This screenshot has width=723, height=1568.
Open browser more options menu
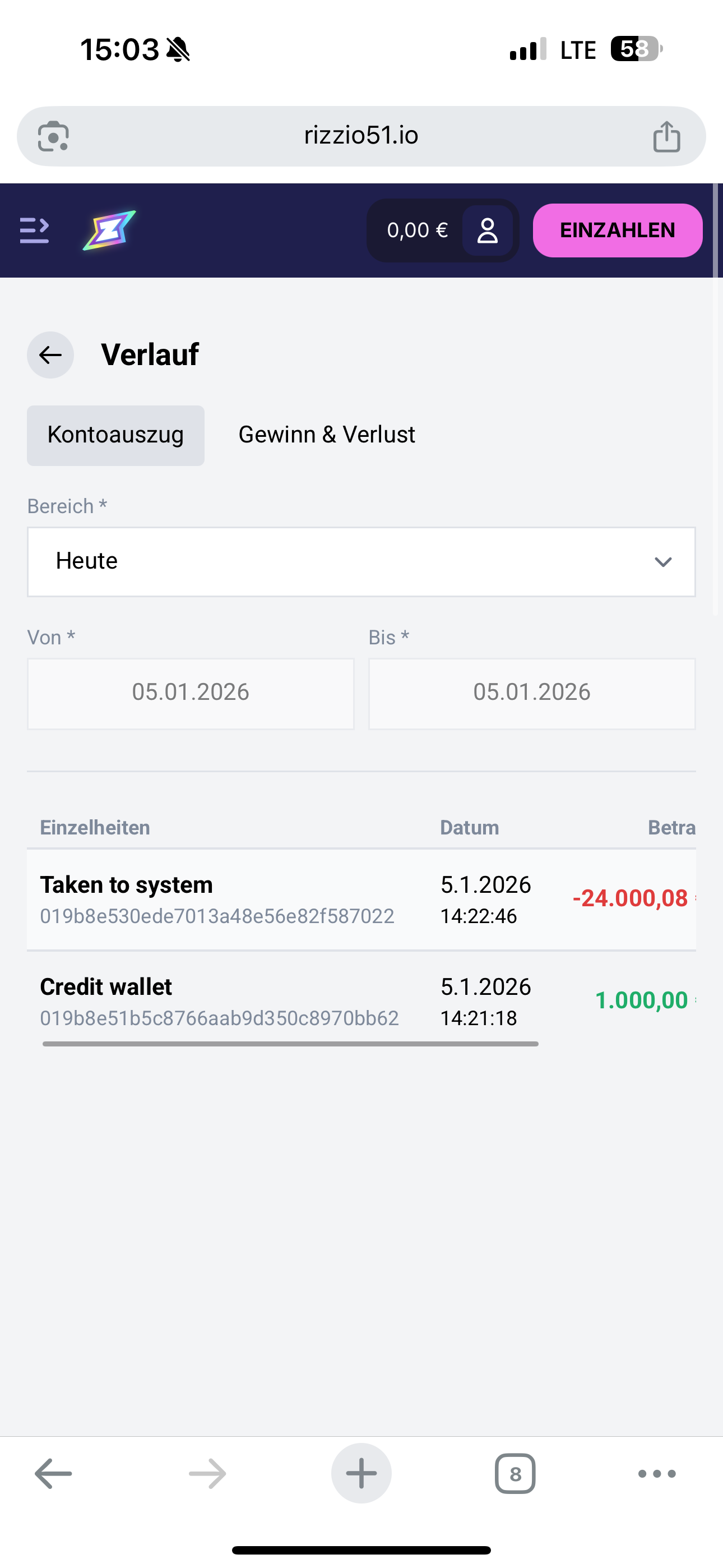coord(657,1474)
